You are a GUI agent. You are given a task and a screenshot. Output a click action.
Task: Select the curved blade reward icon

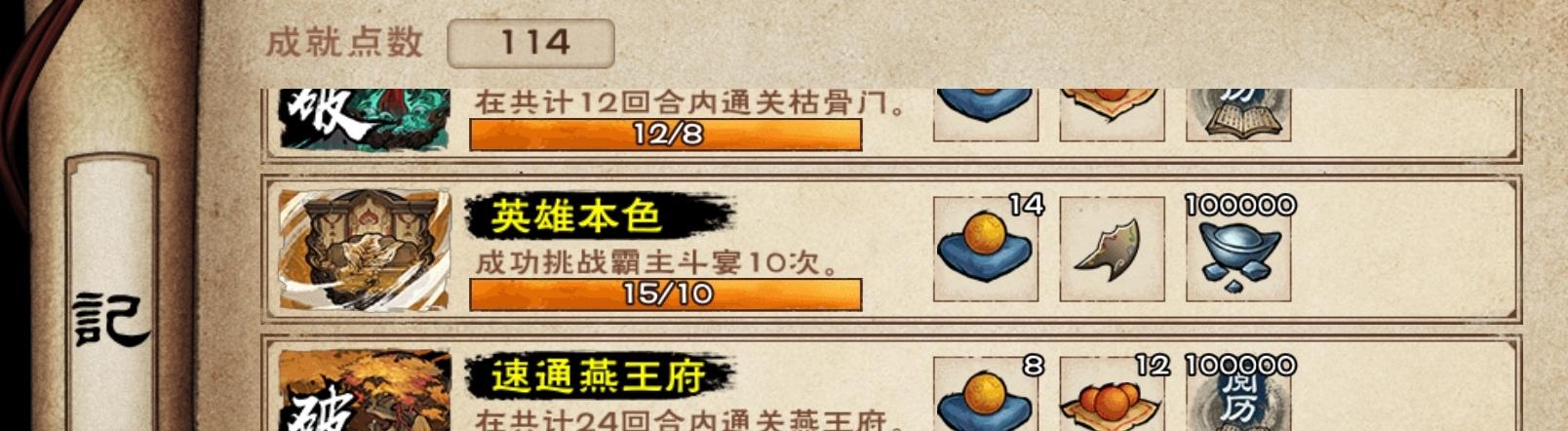click(1112, 249)
